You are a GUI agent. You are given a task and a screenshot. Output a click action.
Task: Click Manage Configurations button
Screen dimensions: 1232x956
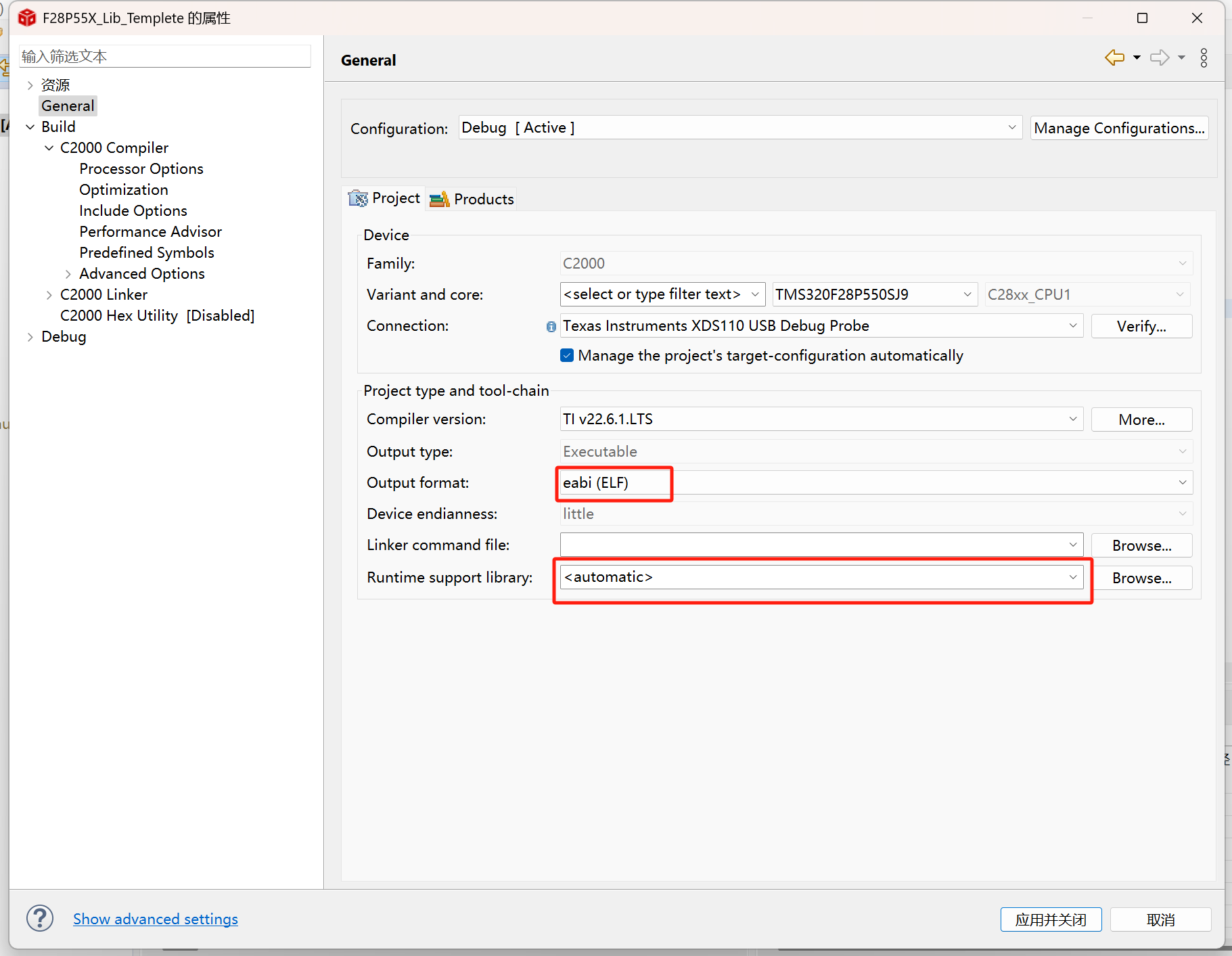[x=1119, y=128]
